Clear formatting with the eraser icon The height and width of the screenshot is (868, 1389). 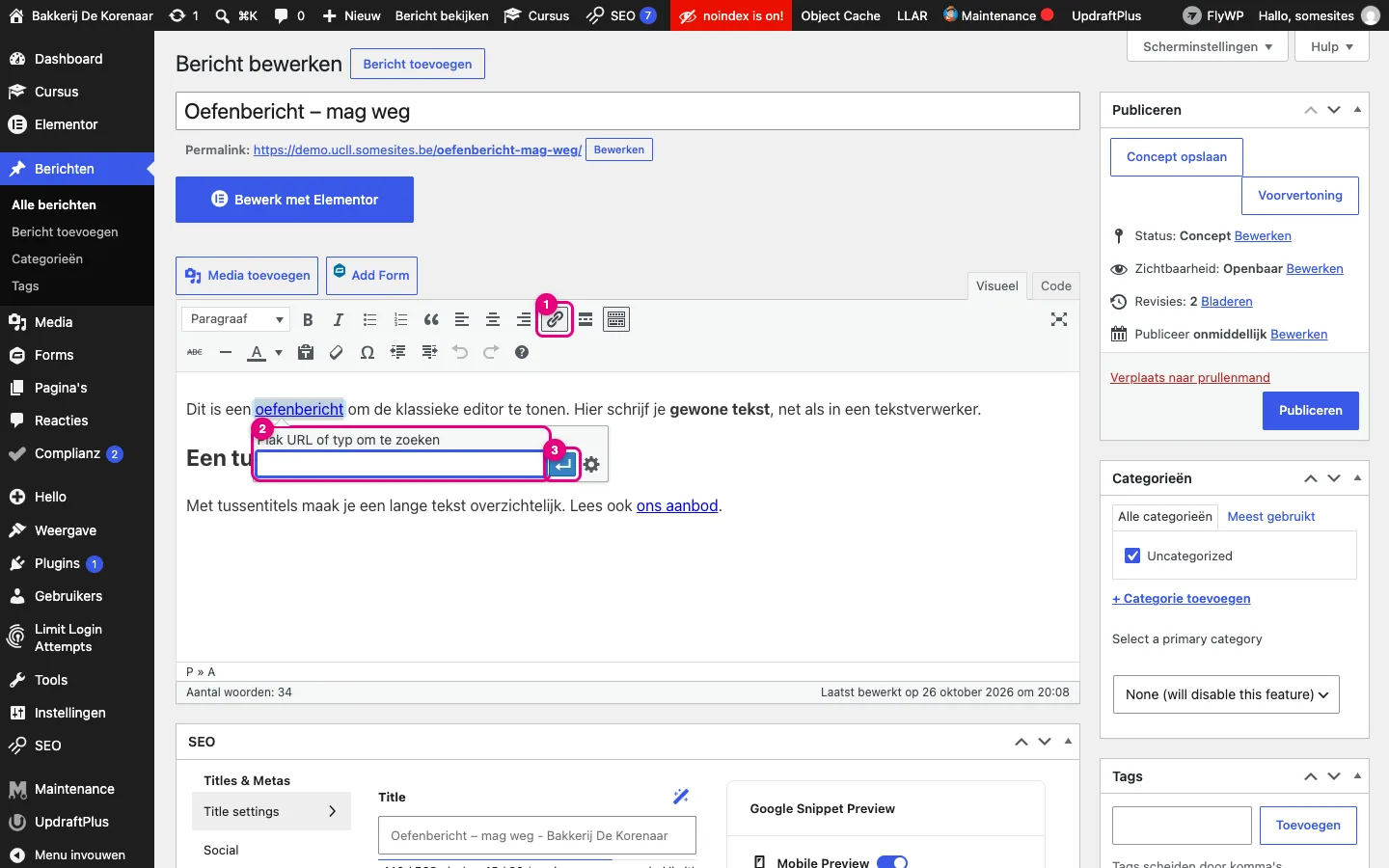pos(337,353)
